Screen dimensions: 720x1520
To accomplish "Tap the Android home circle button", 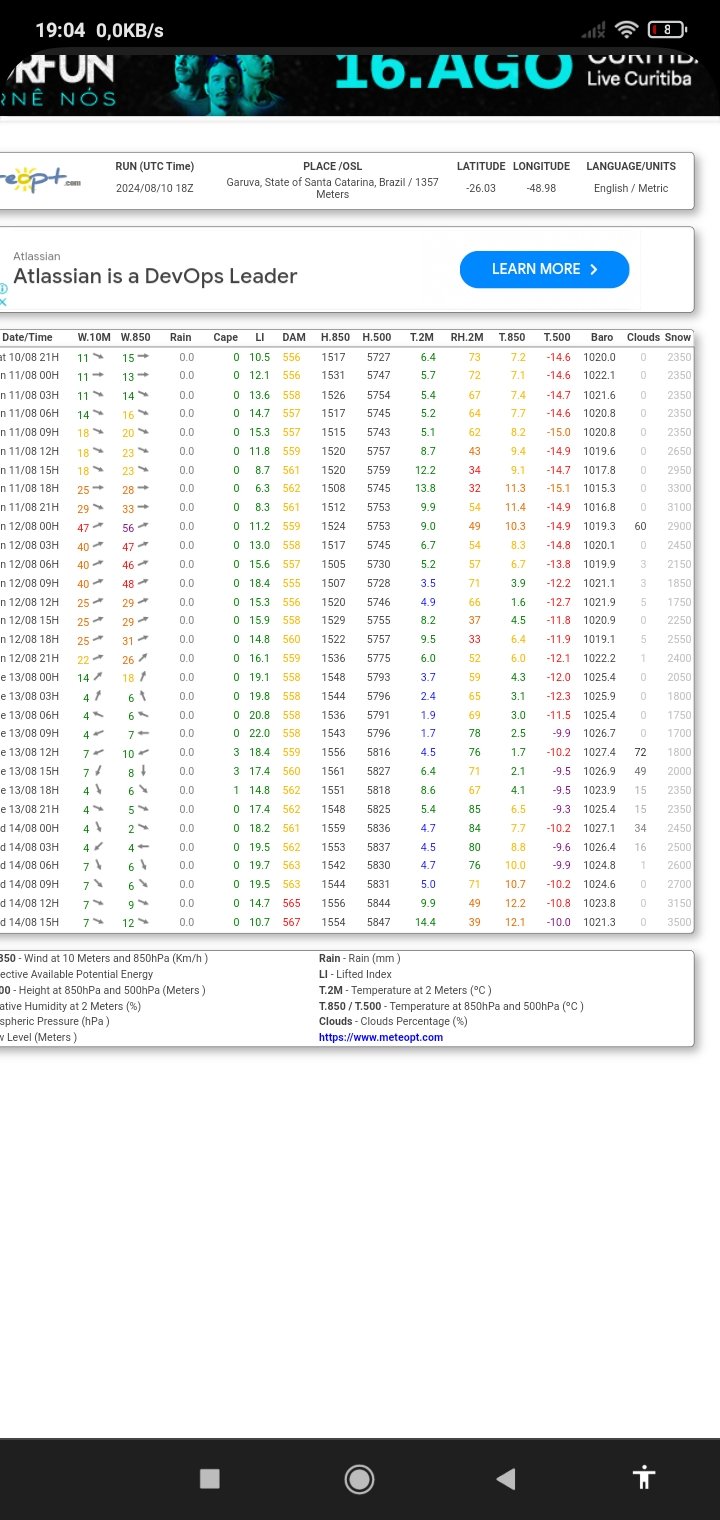I will 359,1479.
